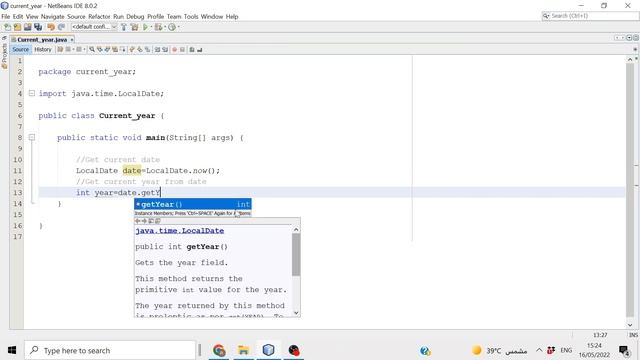This screenshot has width=640, height=360.
Task: Click the New Project toolbar icon
Action: point(17,27)
